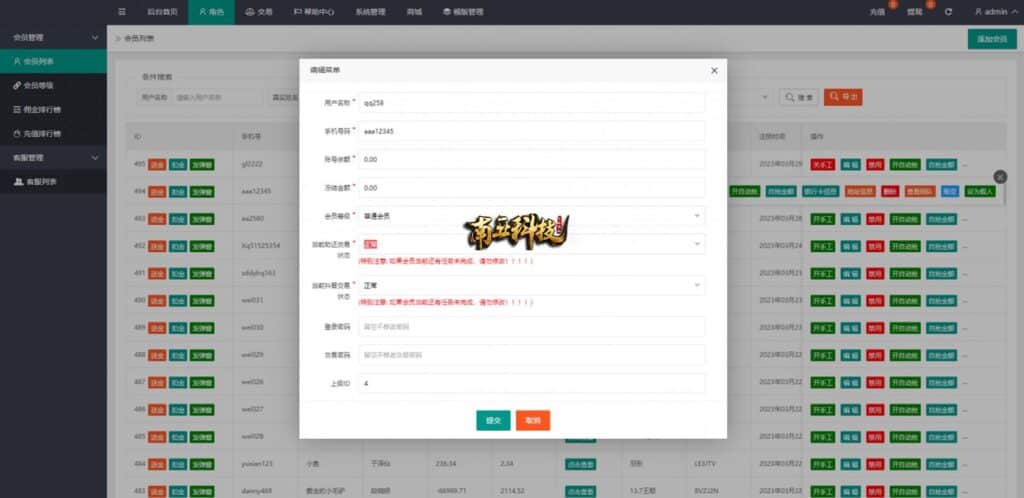Click the frozen amount 0.00 field

click(532, 187)
